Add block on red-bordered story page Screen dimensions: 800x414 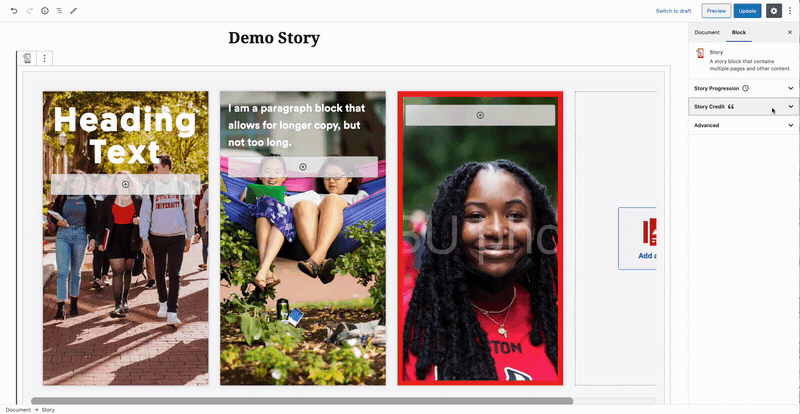tap(480, 115)
